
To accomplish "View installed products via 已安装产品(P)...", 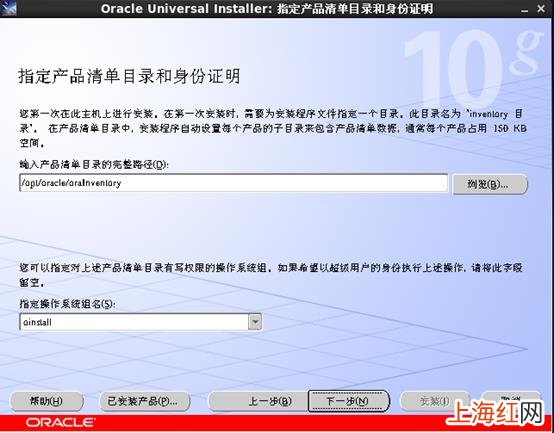I will [145, 401].
